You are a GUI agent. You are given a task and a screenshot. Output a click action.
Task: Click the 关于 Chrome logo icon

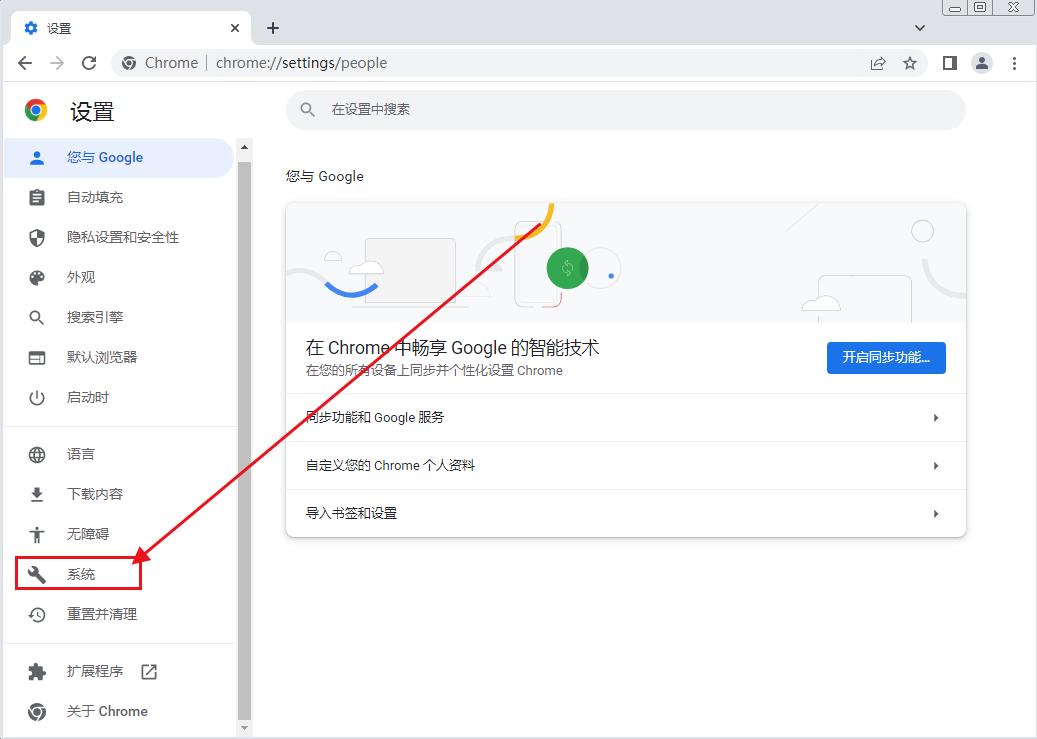click(x=37, y=712)
